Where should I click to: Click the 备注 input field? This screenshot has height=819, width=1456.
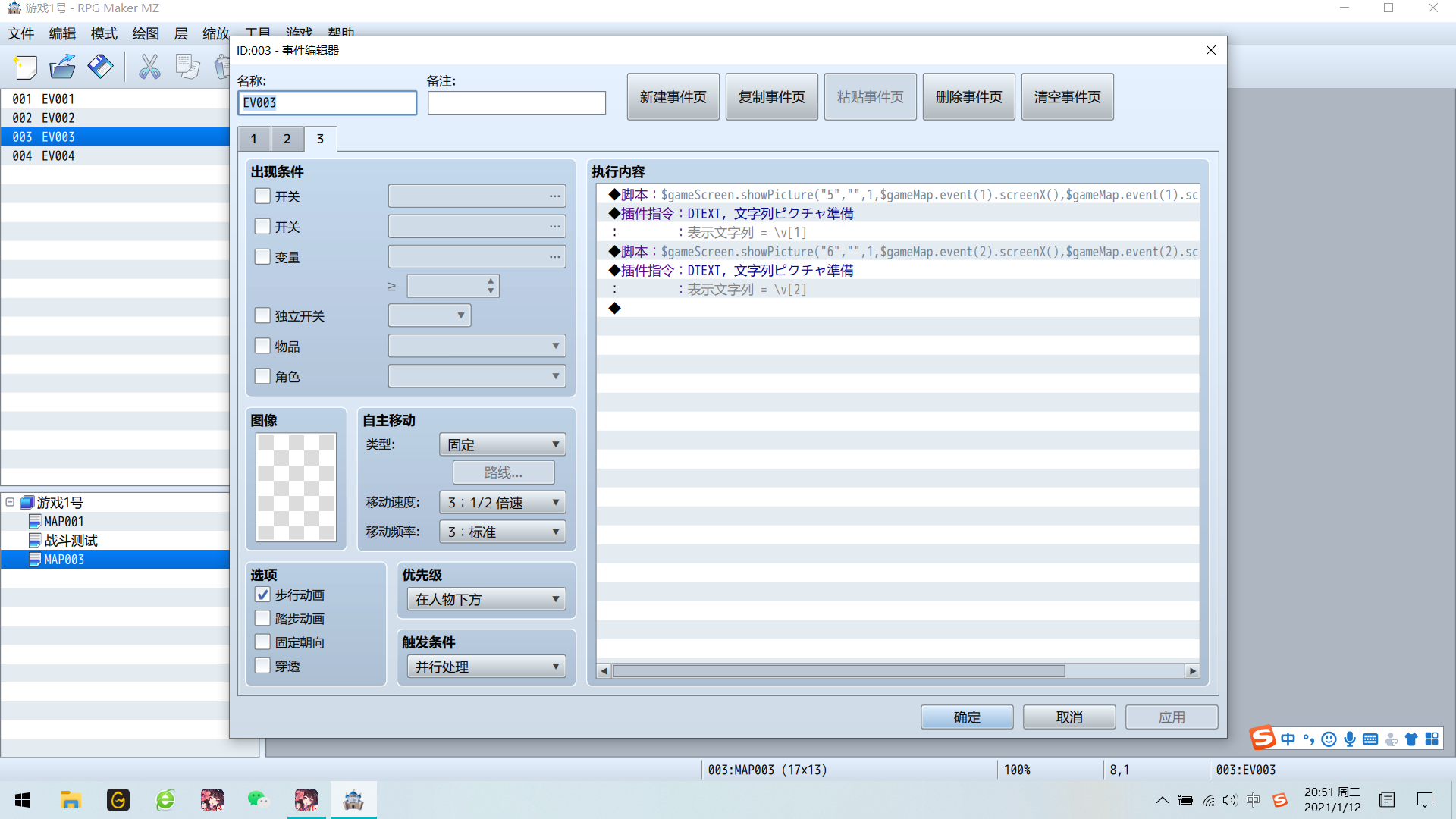click(516, 102)
